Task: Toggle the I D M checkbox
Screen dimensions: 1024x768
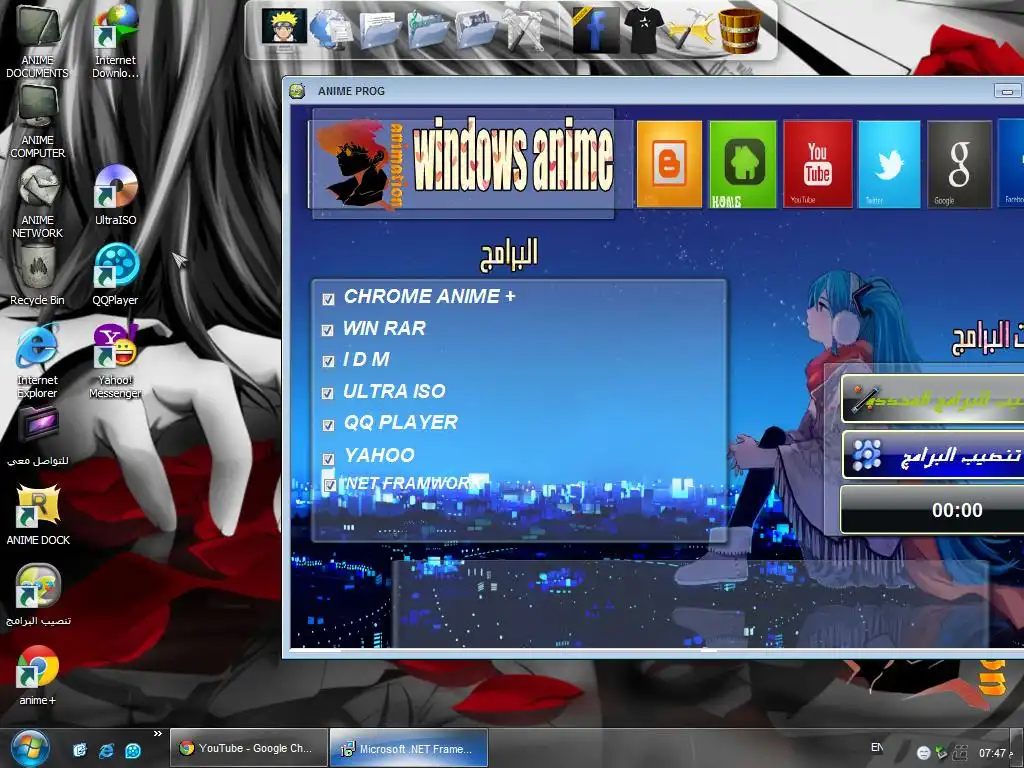Action: pos(328,361)
